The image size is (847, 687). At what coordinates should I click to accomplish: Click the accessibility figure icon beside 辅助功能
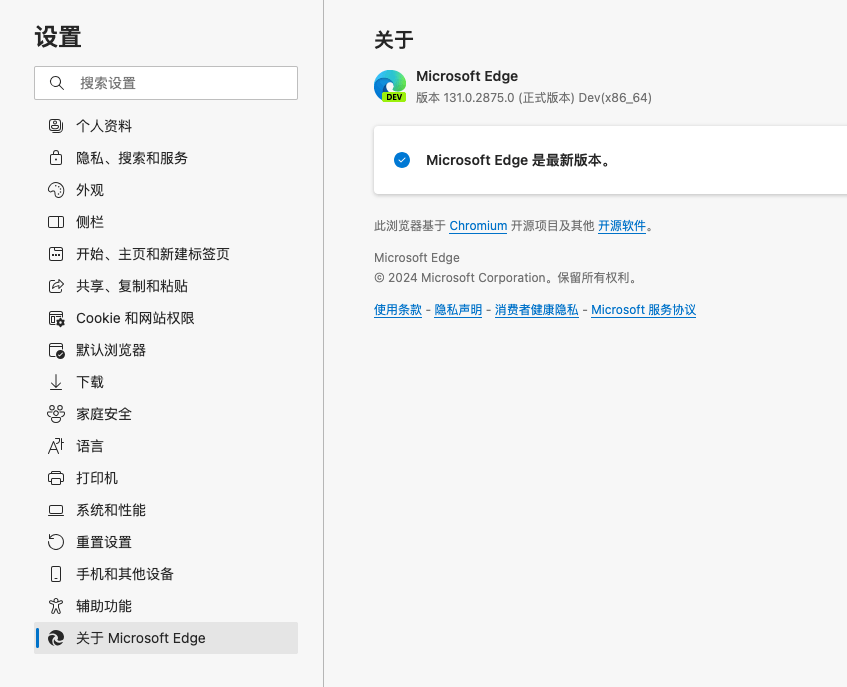[56, 606]
